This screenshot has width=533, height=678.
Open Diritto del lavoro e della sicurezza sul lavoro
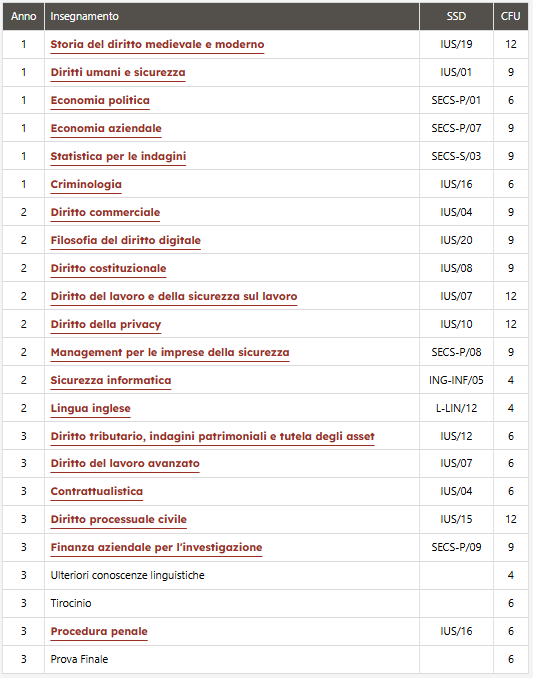click(174, 297)
